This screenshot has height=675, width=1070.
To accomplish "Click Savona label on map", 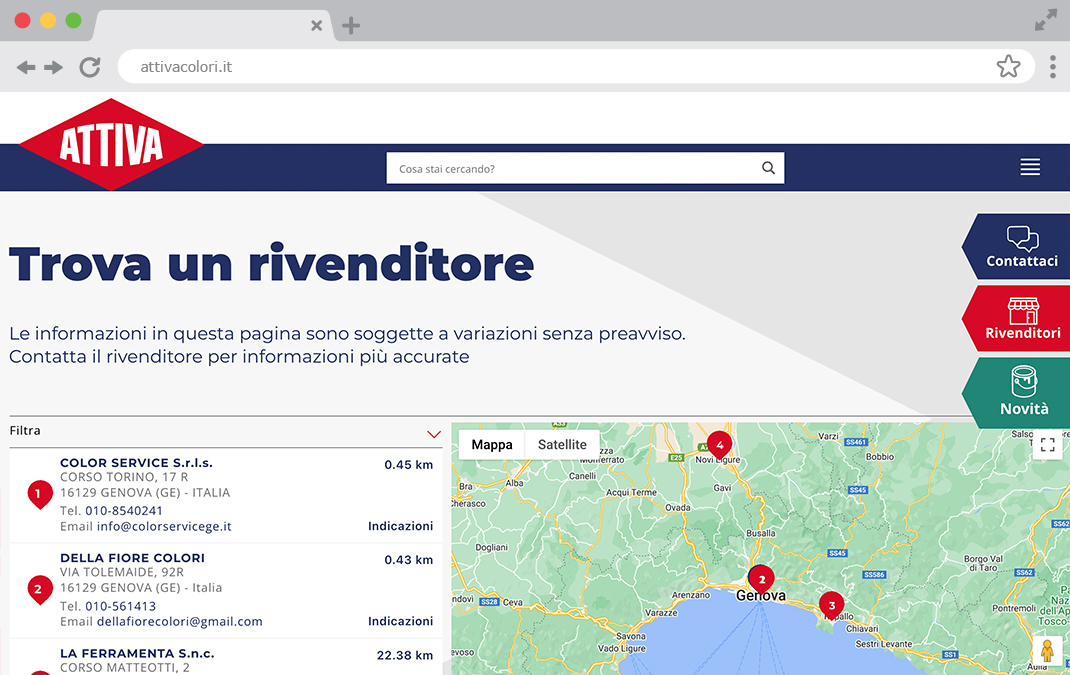I will click(631, 636).
